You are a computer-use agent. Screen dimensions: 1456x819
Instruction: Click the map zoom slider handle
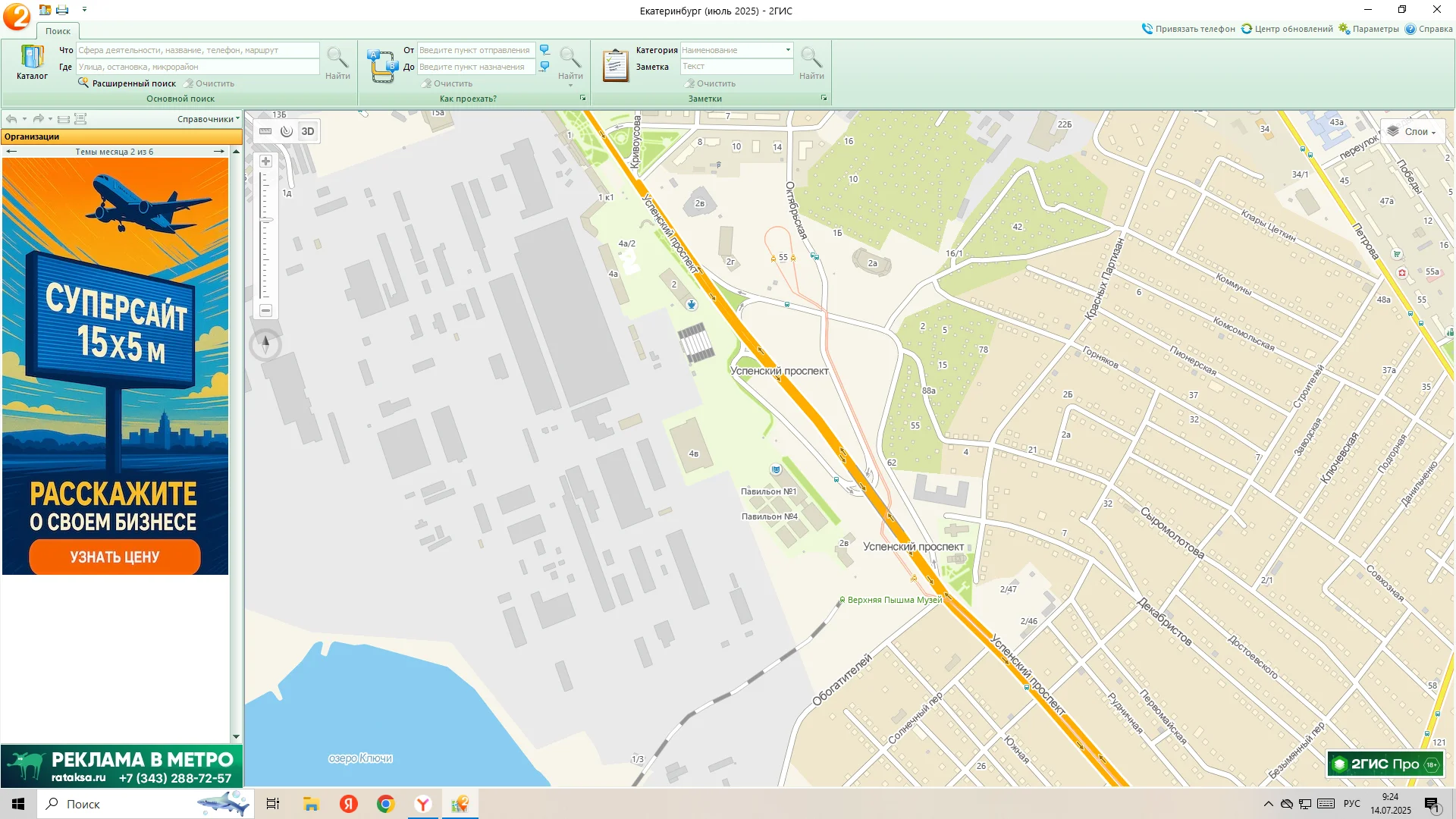(265, 220)
